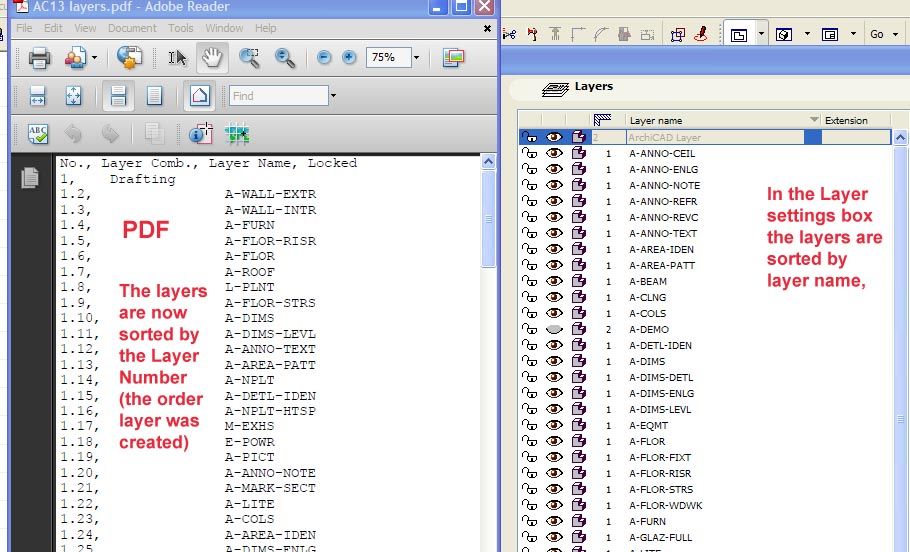This screenshot has width=910, height=552.
Task: Toggle the Single Page Continuous view icon
Action: (118, 95)
